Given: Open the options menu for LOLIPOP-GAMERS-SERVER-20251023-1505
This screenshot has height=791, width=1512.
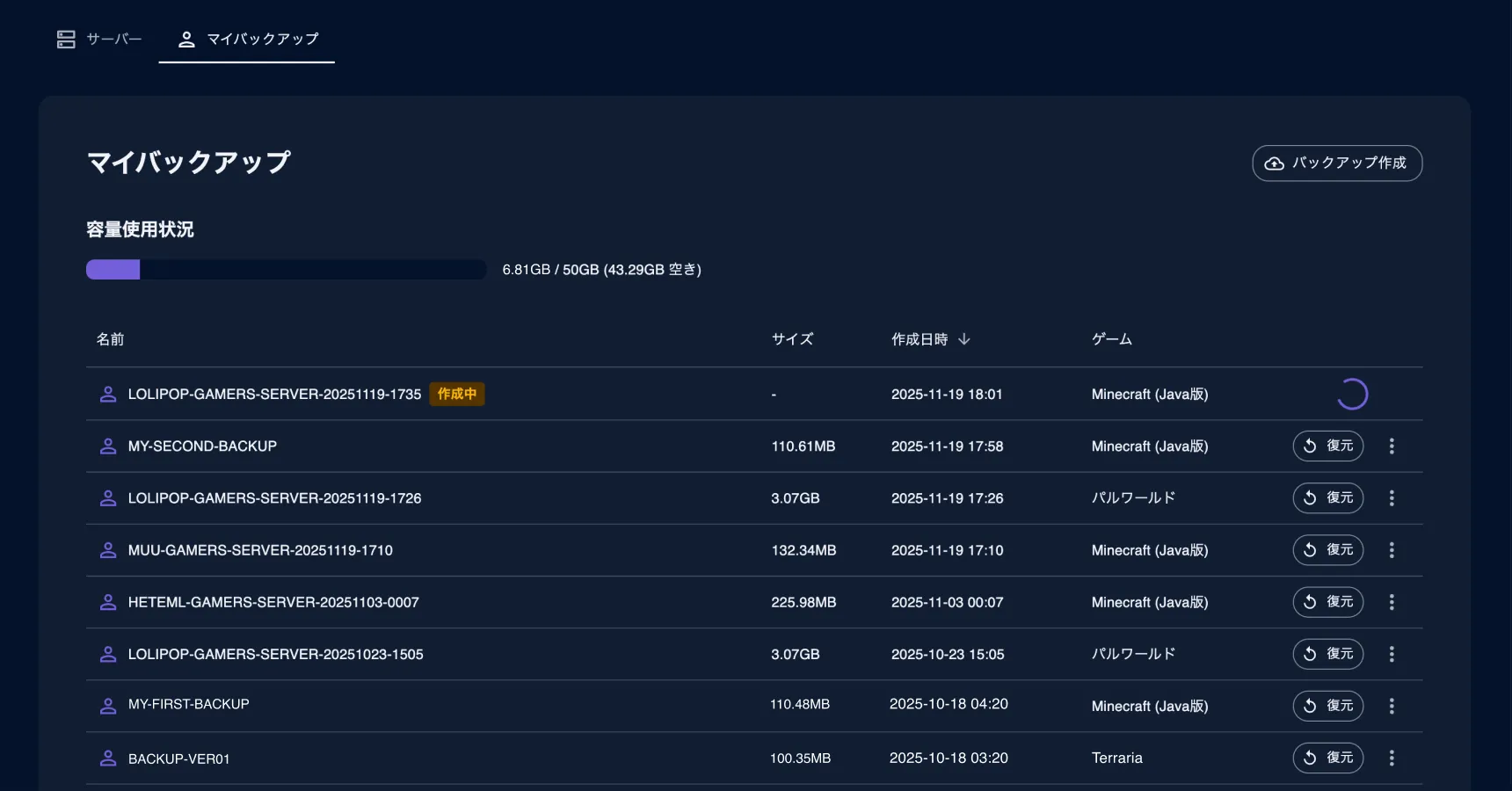Looking at the screenshot, I should [x=1392, y=654].
